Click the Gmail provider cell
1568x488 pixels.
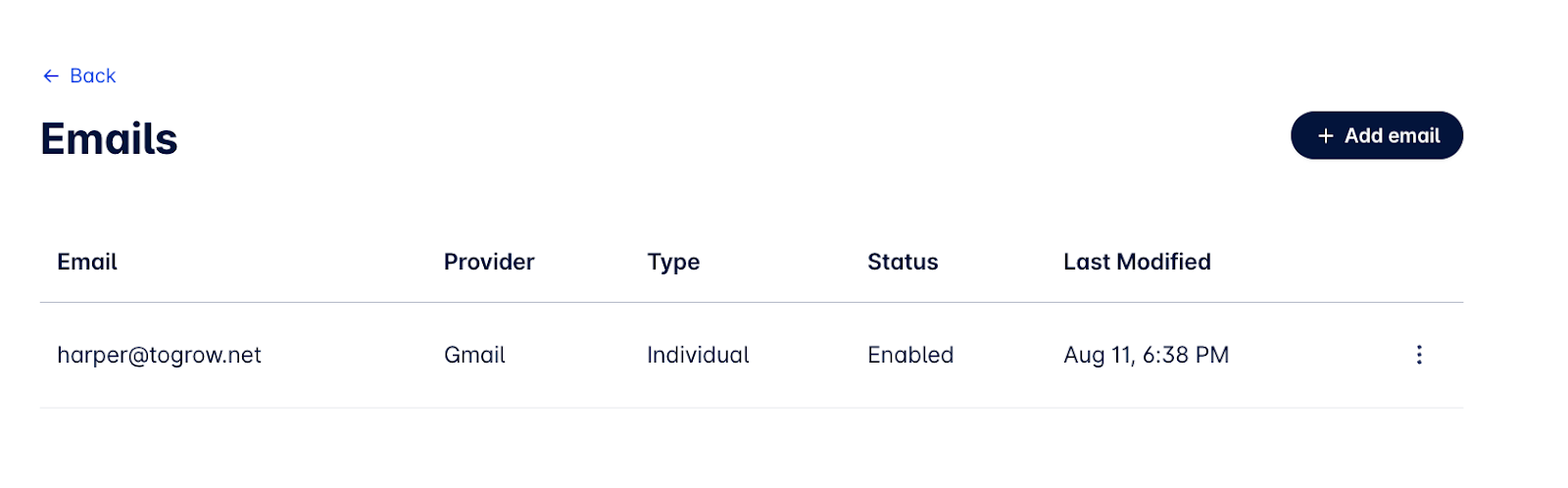pyautogui.click(x=474, y=355)
